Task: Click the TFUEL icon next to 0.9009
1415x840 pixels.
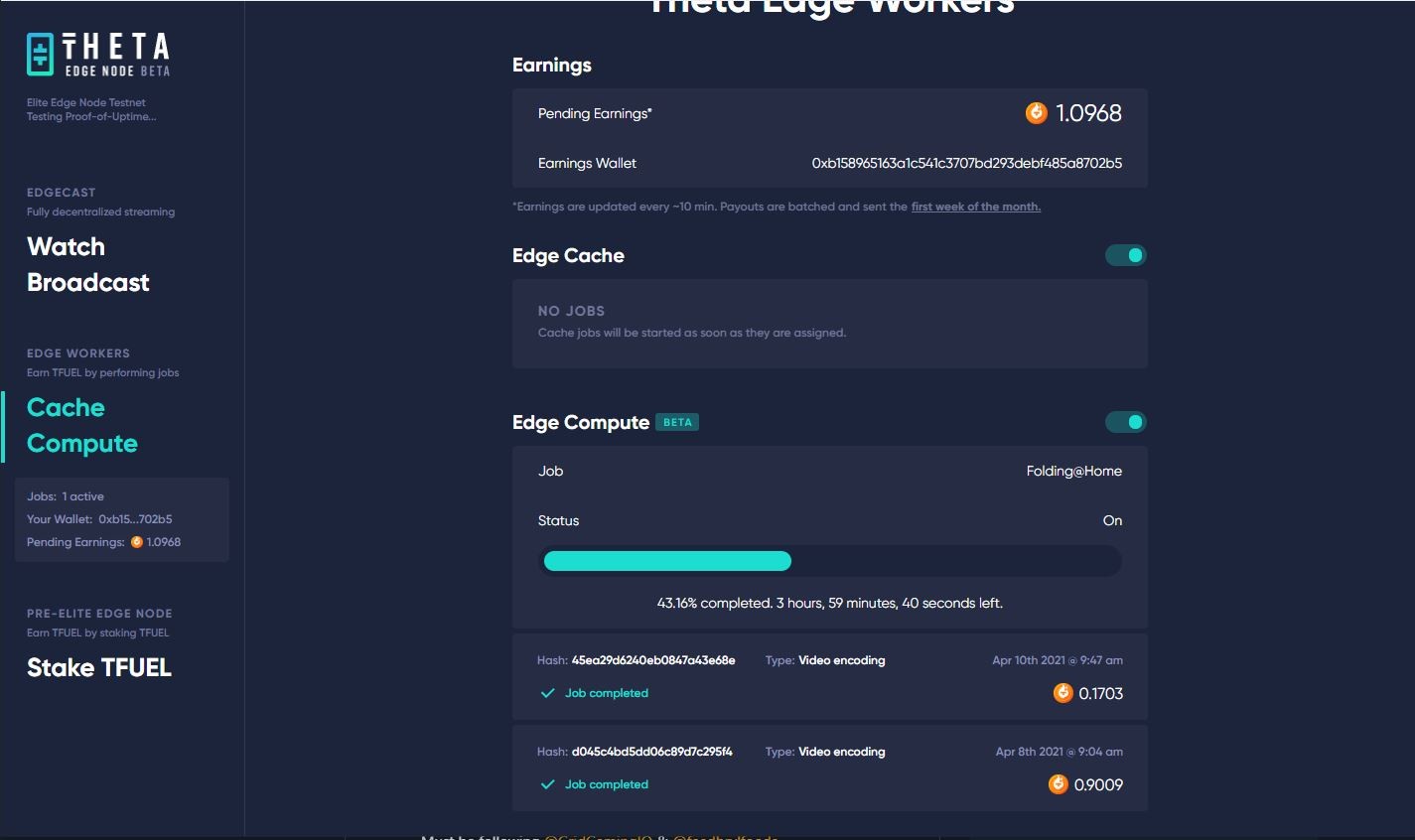Action: (1059, 784)
